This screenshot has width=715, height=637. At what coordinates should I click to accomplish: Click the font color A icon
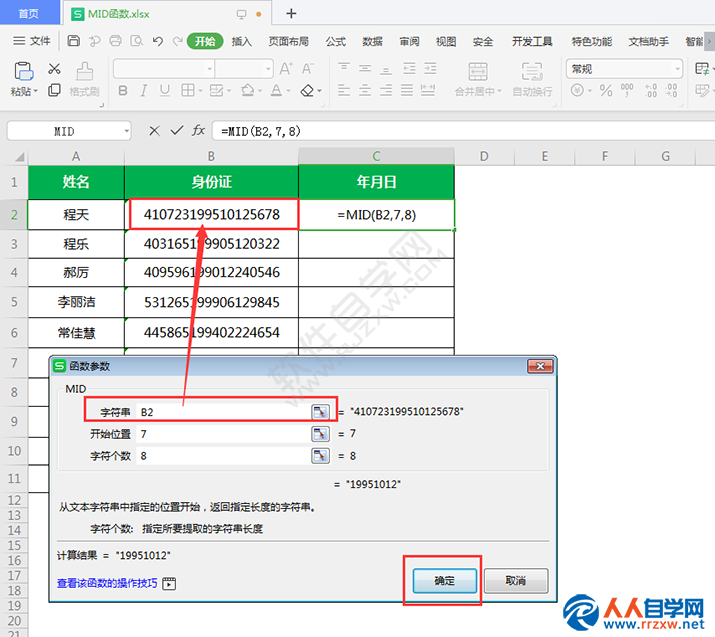tap(276, 90)
